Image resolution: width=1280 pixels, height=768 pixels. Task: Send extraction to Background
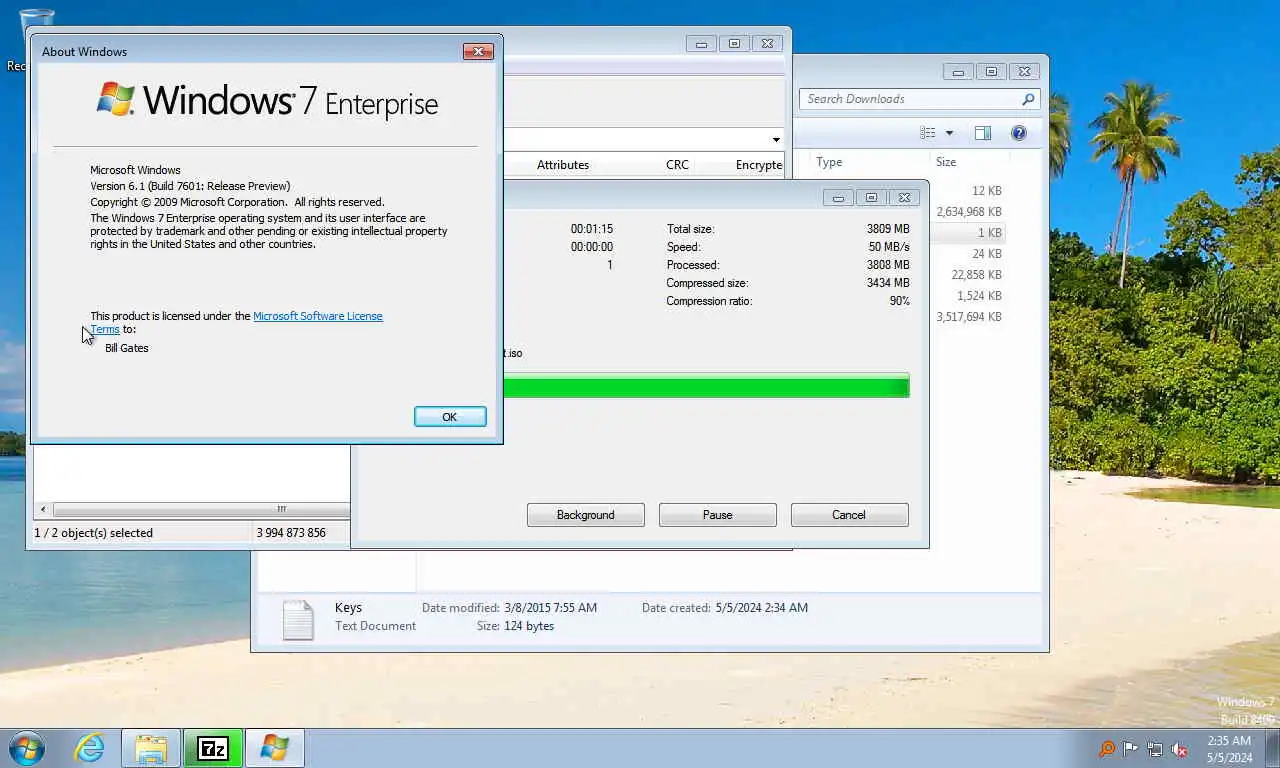tap(585, 515)
